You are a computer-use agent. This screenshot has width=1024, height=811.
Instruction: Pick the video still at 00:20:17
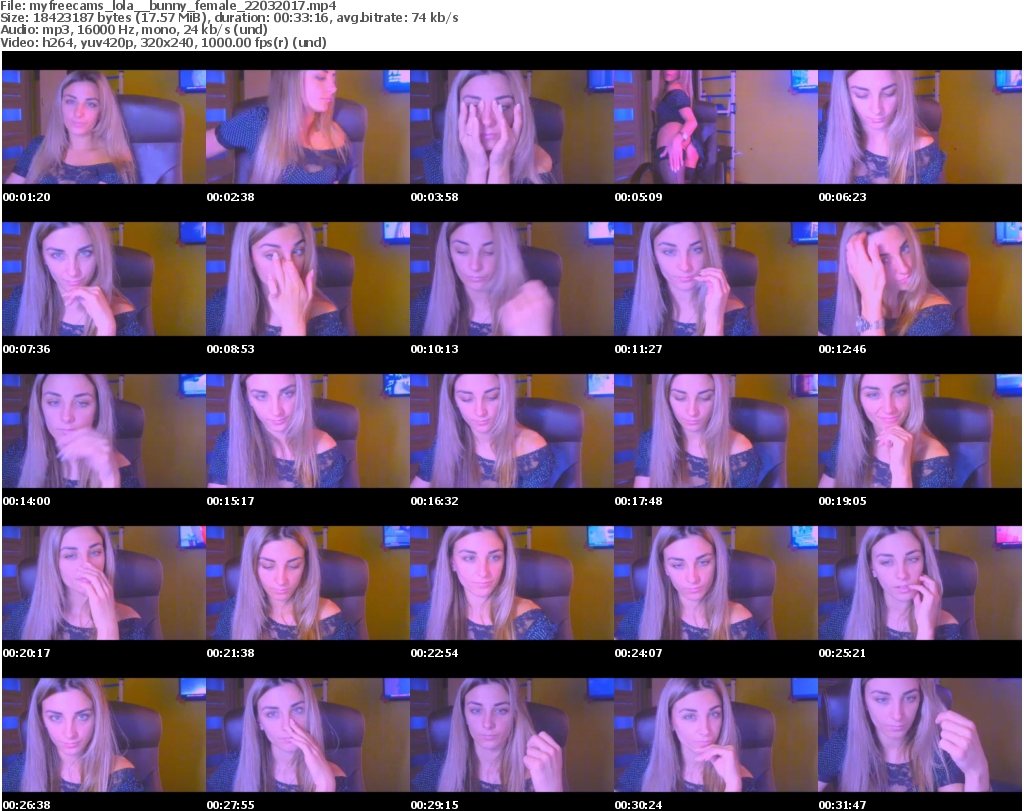tap(104, 582)
